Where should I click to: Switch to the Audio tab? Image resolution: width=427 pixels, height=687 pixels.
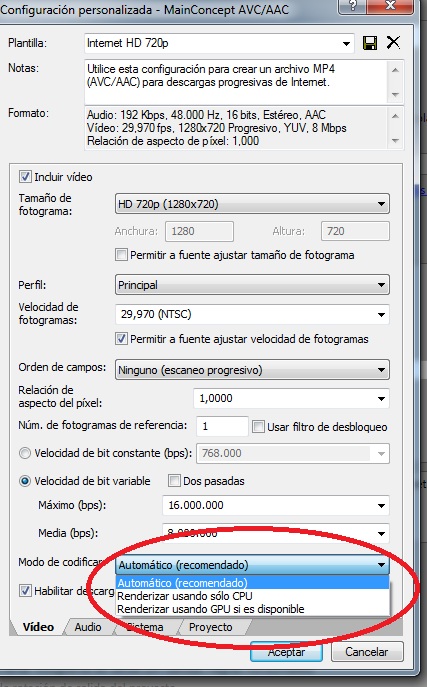click(88, 627)
